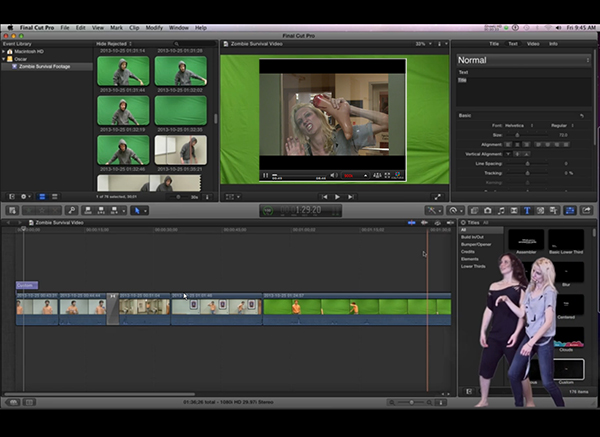Screen dimensions: 600x437
Task: Open the keyword editor key icon
Action: (72, 210)
